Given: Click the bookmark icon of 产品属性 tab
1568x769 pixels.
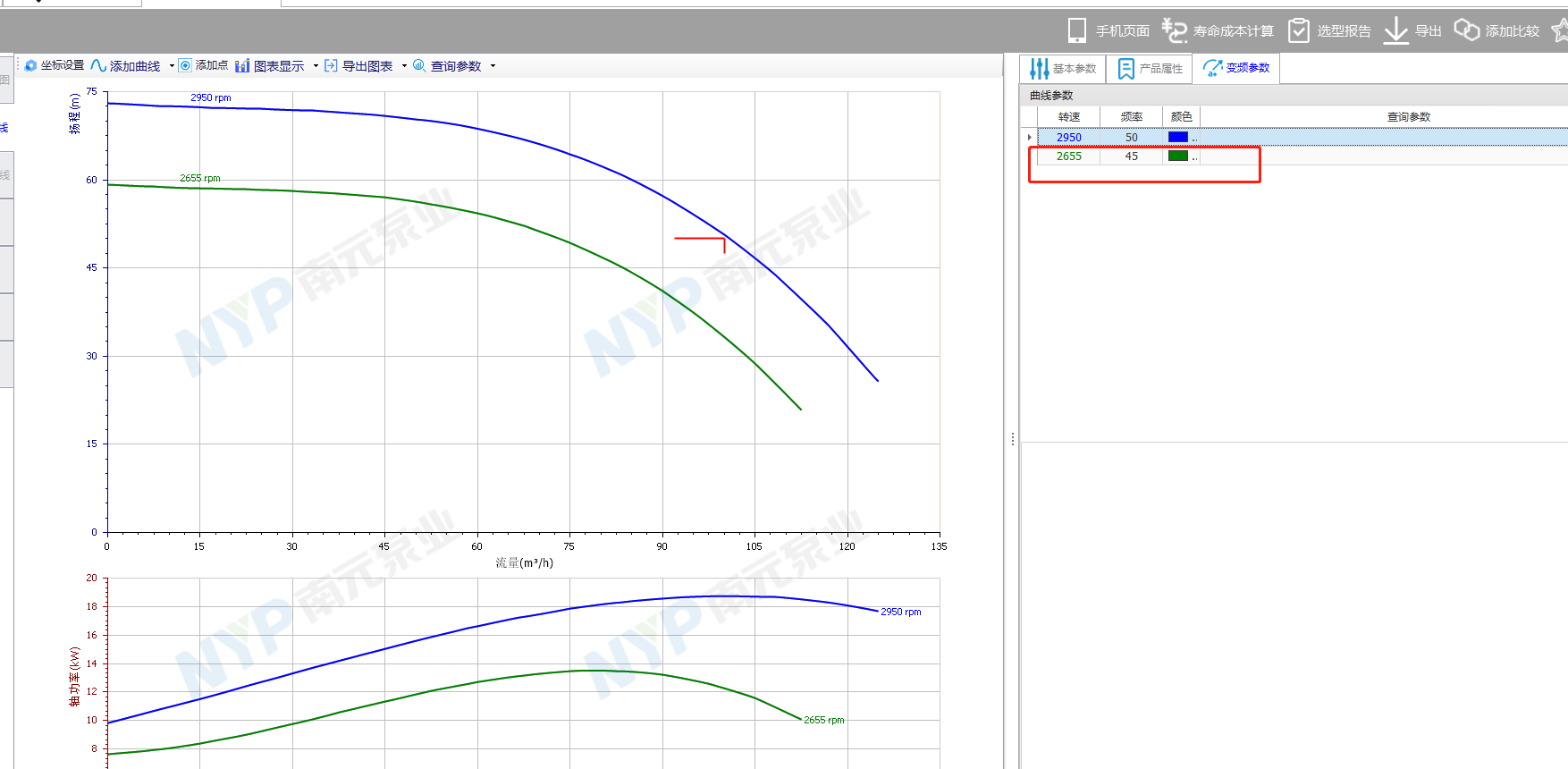Looking at the screenshot, I should coord(1126,68).
